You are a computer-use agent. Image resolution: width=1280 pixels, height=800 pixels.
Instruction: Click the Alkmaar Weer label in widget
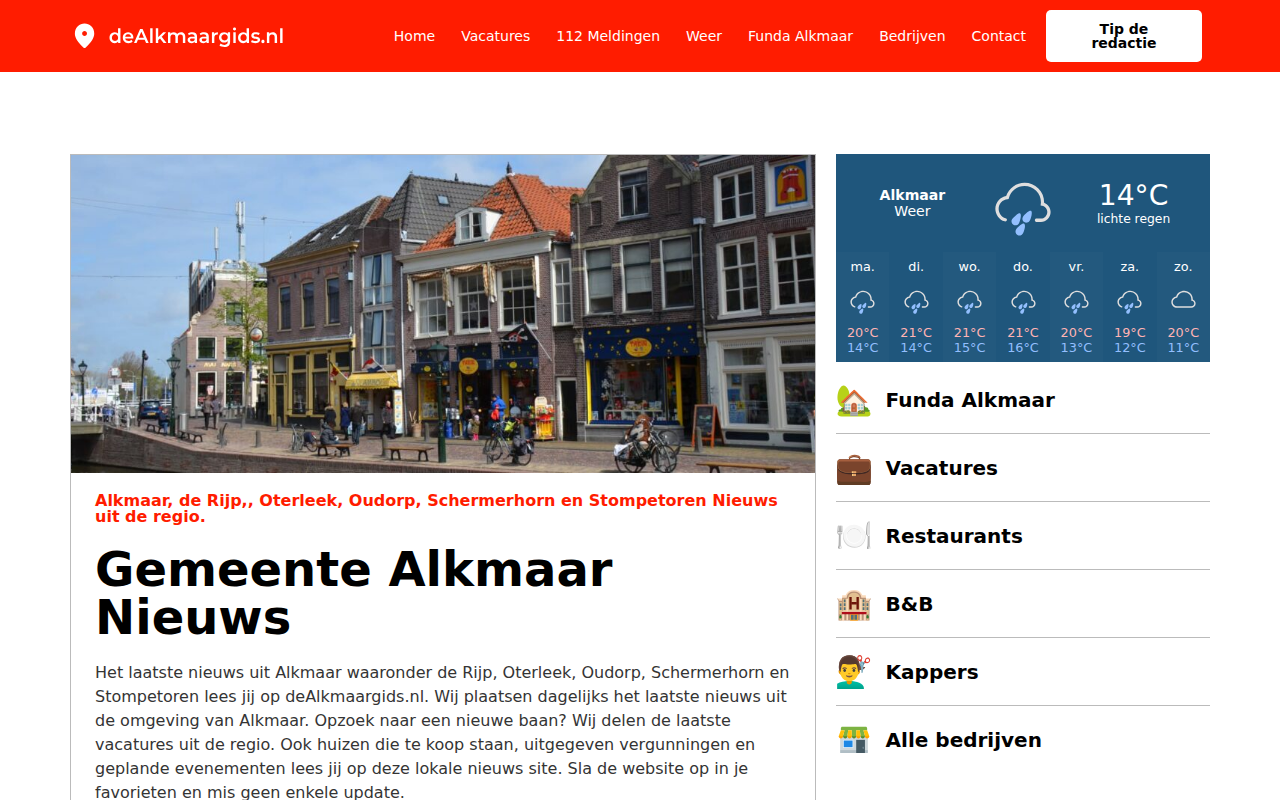click(912, 203)
